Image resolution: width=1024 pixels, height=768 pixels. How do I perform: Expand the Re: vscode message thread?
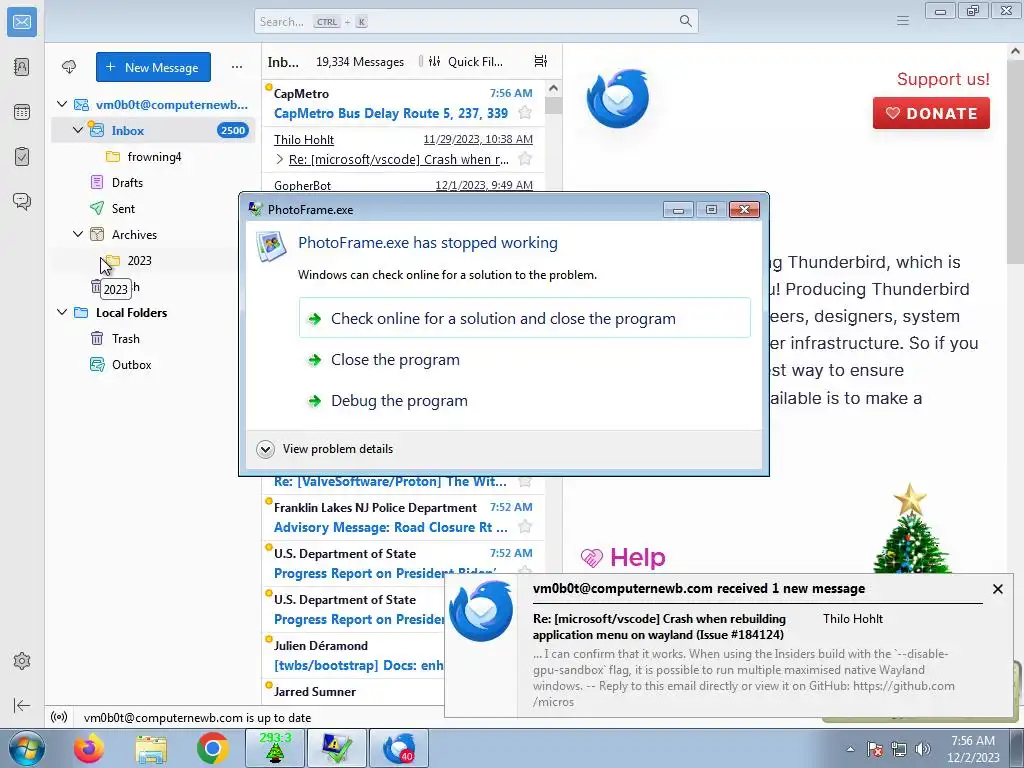280,159
